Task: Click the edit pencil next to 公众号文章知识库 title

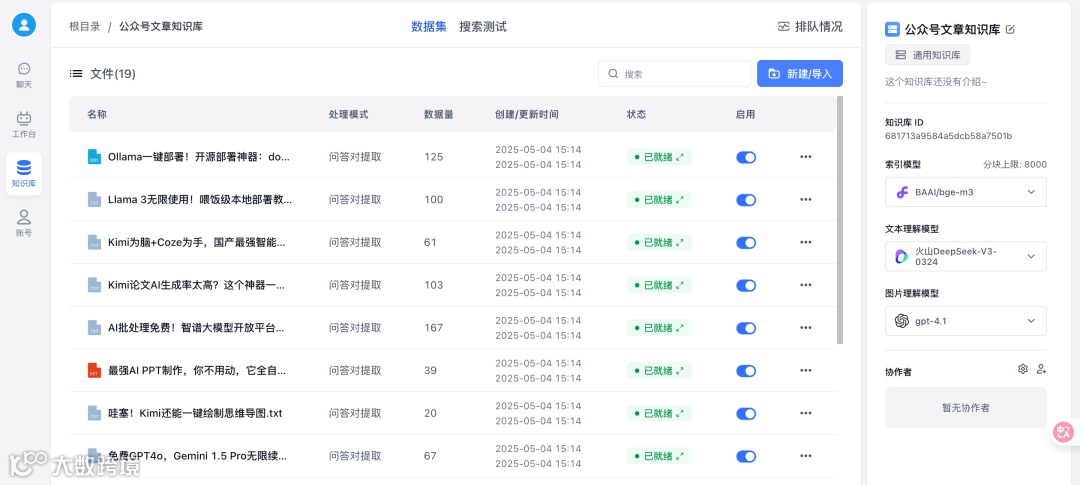Action: coord(1010,30)
